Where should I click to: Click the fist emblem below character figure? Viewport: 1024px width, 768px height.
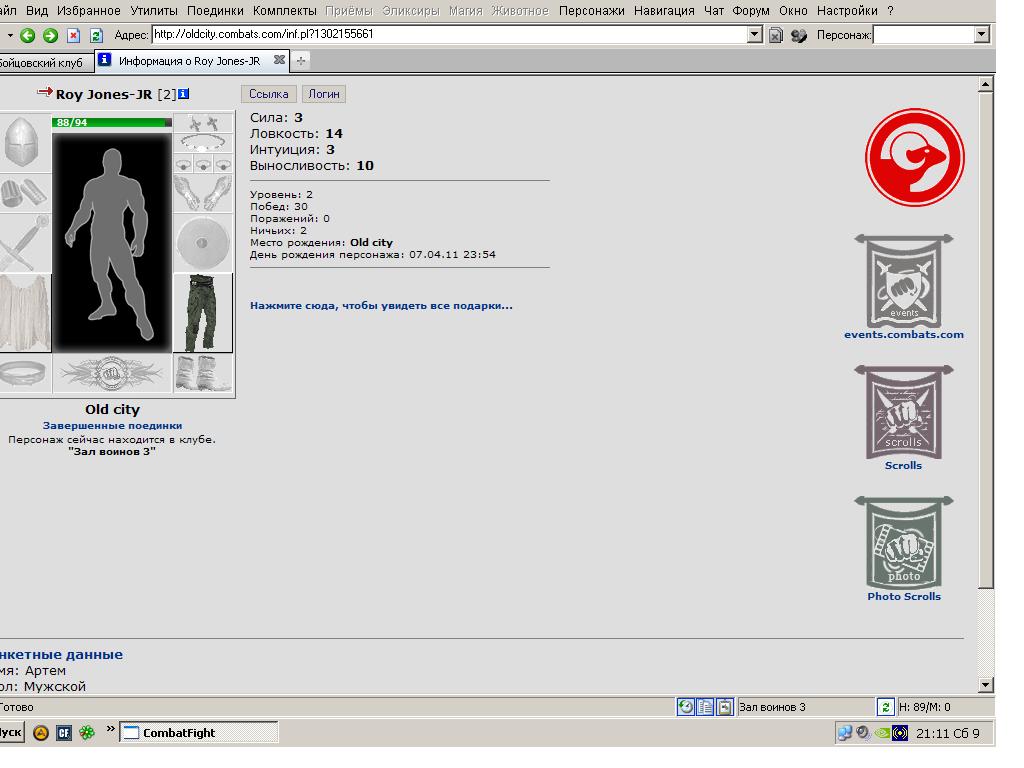click(x=112, y=374)
